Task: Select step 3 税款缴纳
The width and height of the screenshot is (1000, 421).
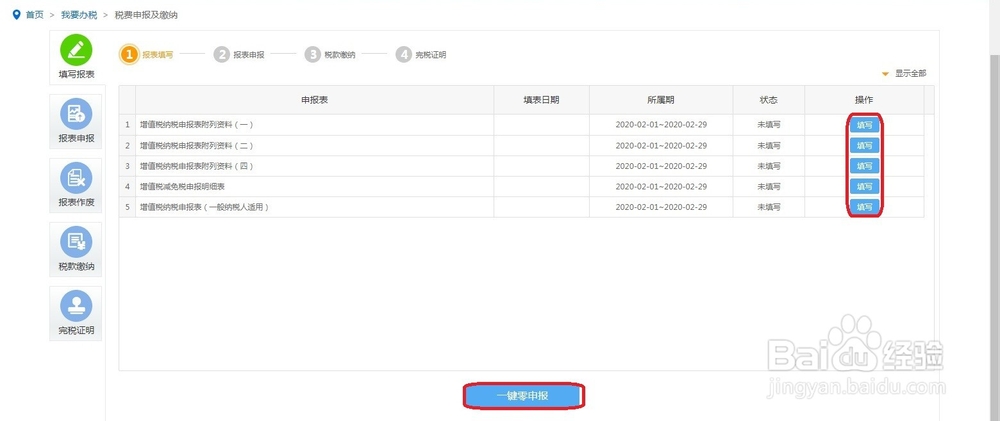Action: (330, 55)
